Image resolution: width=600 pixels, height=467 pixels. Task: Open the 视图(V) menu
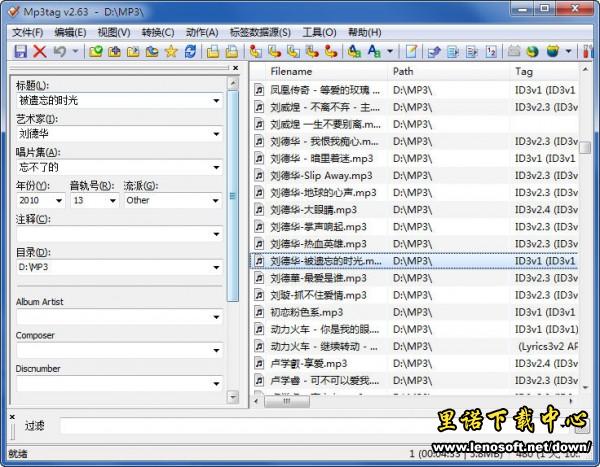(114, 33)
